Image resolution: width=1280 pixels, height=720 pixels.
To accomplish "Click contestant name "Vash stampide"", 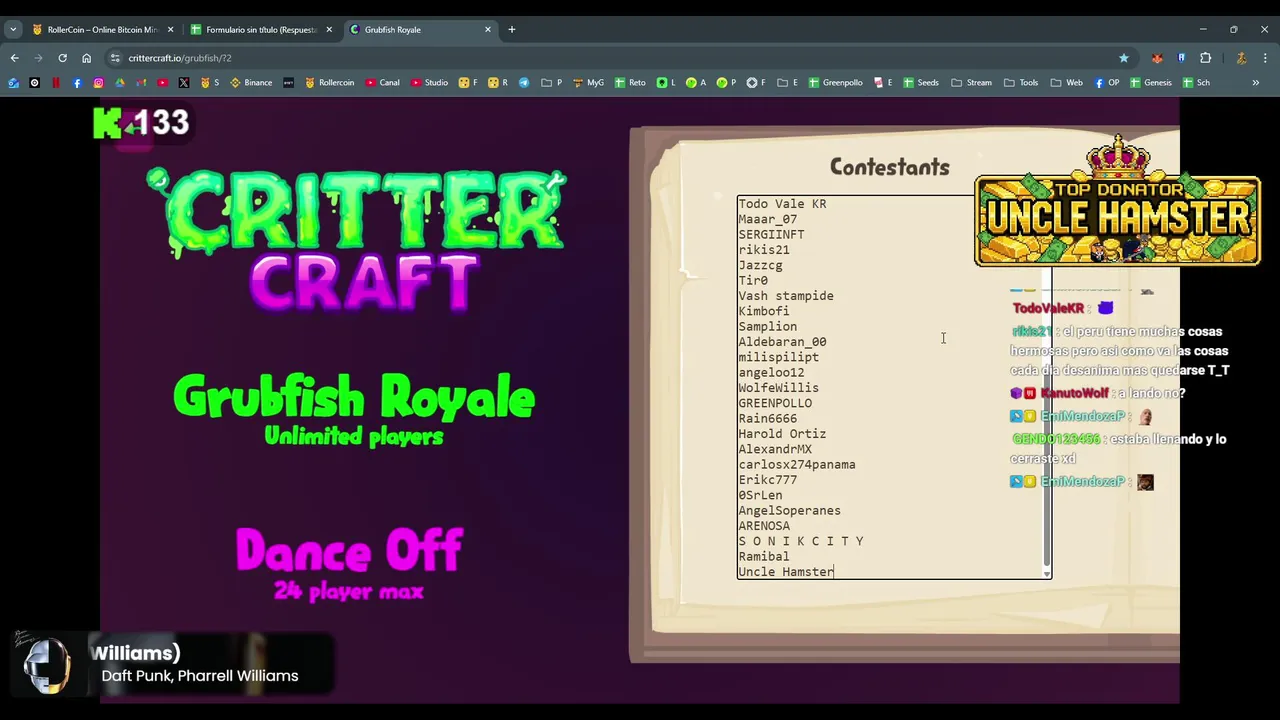I will [x=786, y=296].
